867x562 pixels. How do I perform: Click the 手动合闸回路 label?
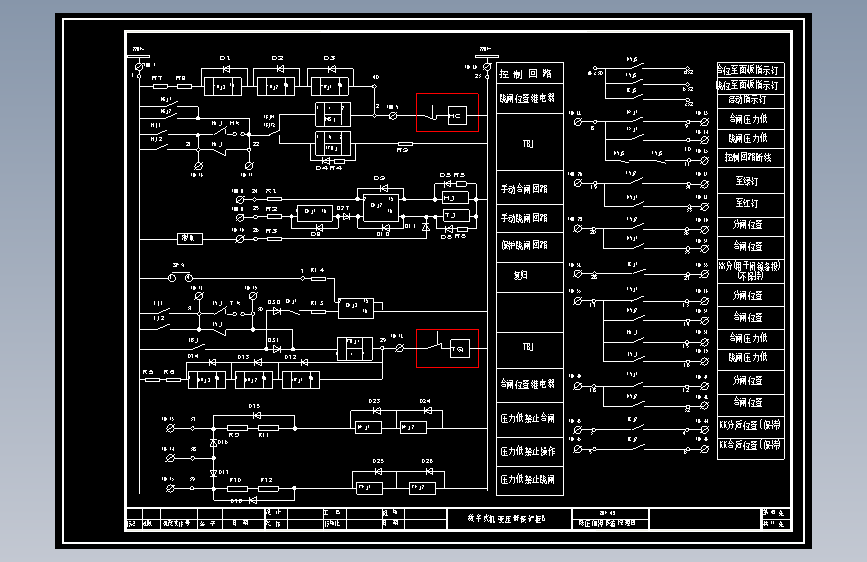524,189
